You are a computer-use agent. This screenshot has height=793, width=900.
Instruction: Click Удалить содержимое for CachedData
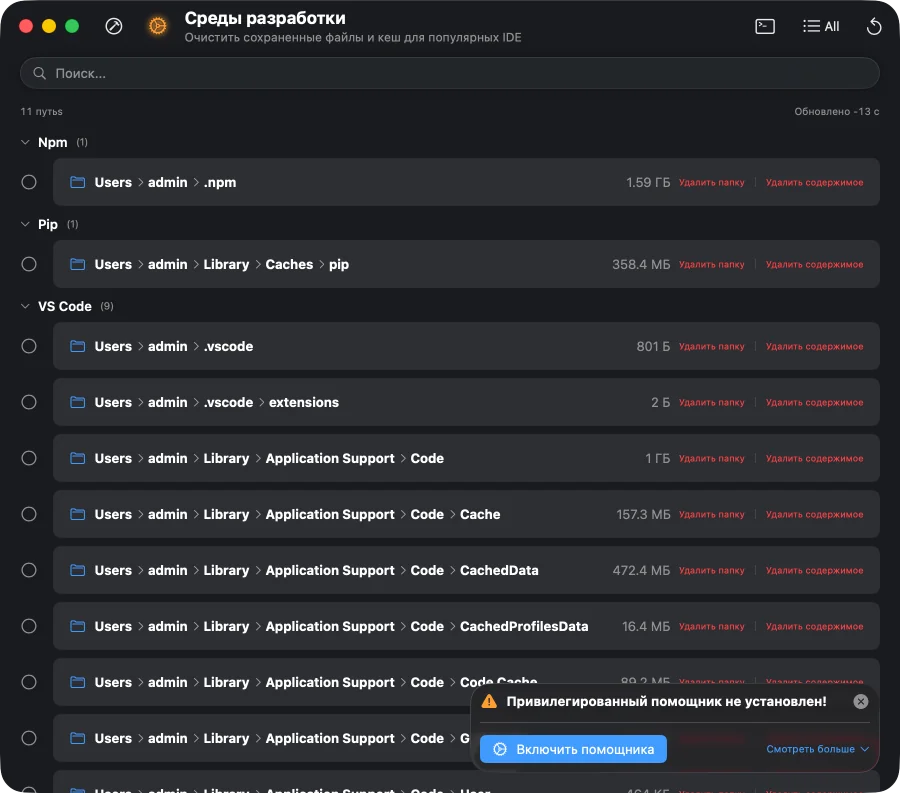pyautogui.click(x=814, y=570)
